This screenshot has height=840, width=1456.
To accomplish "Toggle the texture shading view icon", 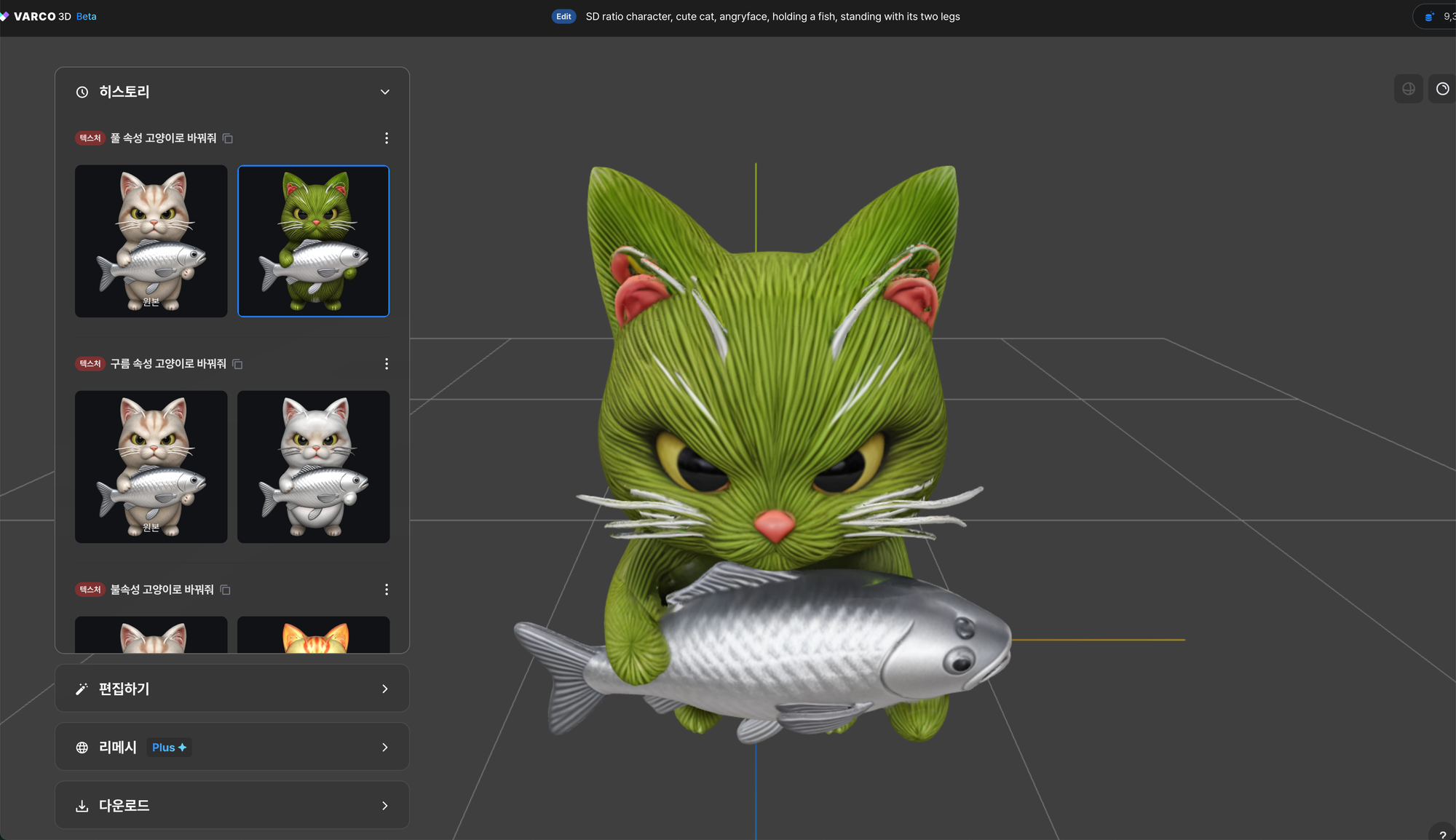I will (1442, 89).
